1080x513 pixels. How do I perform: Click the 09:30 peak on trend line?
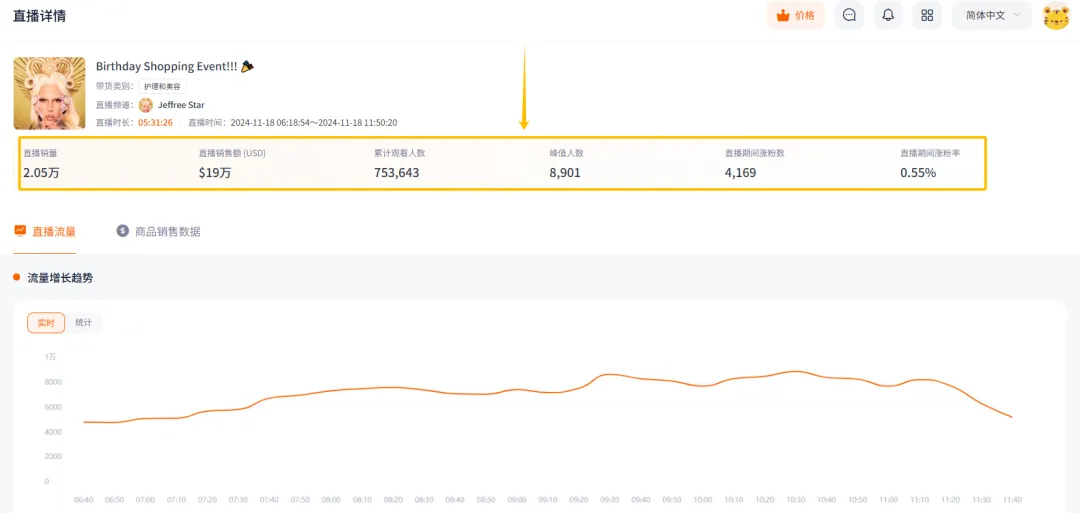tap(610, 375)
